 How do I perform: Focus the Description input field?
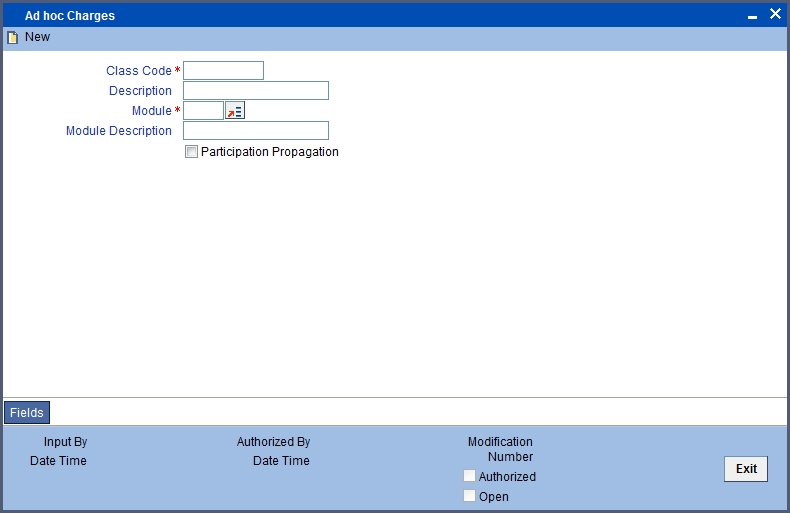tap(256, 91)
